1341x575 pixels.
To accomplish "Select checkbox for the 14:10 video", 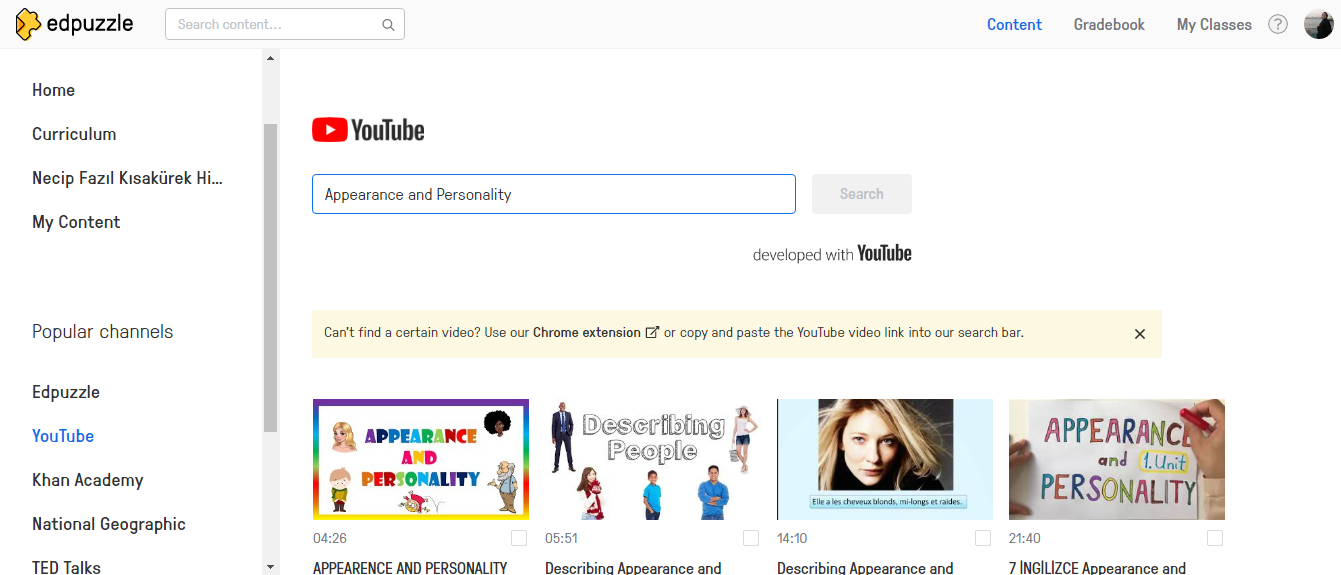I will pyautogui.click(x=983, y=538).
